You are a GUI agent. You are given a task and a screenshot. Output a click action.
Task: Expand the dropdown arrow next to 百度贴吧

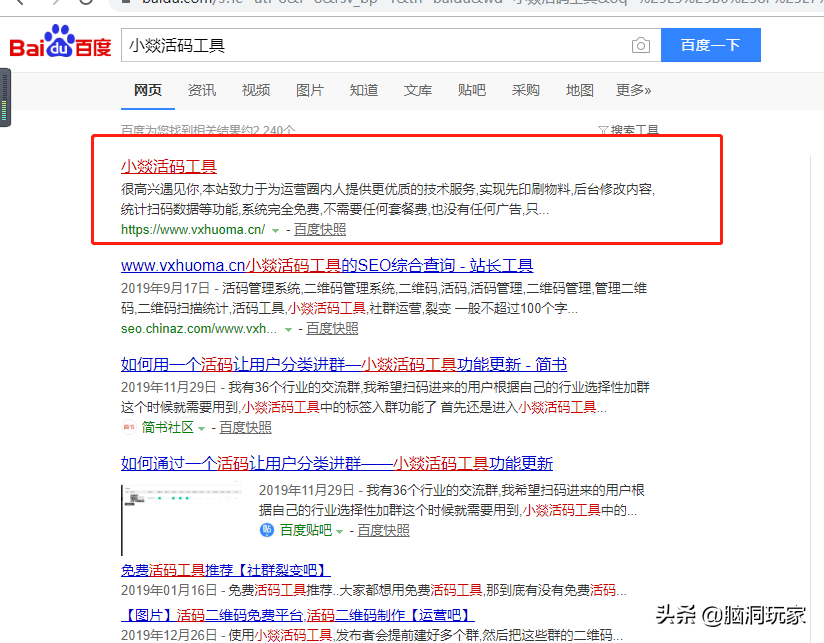click(339, 532)
